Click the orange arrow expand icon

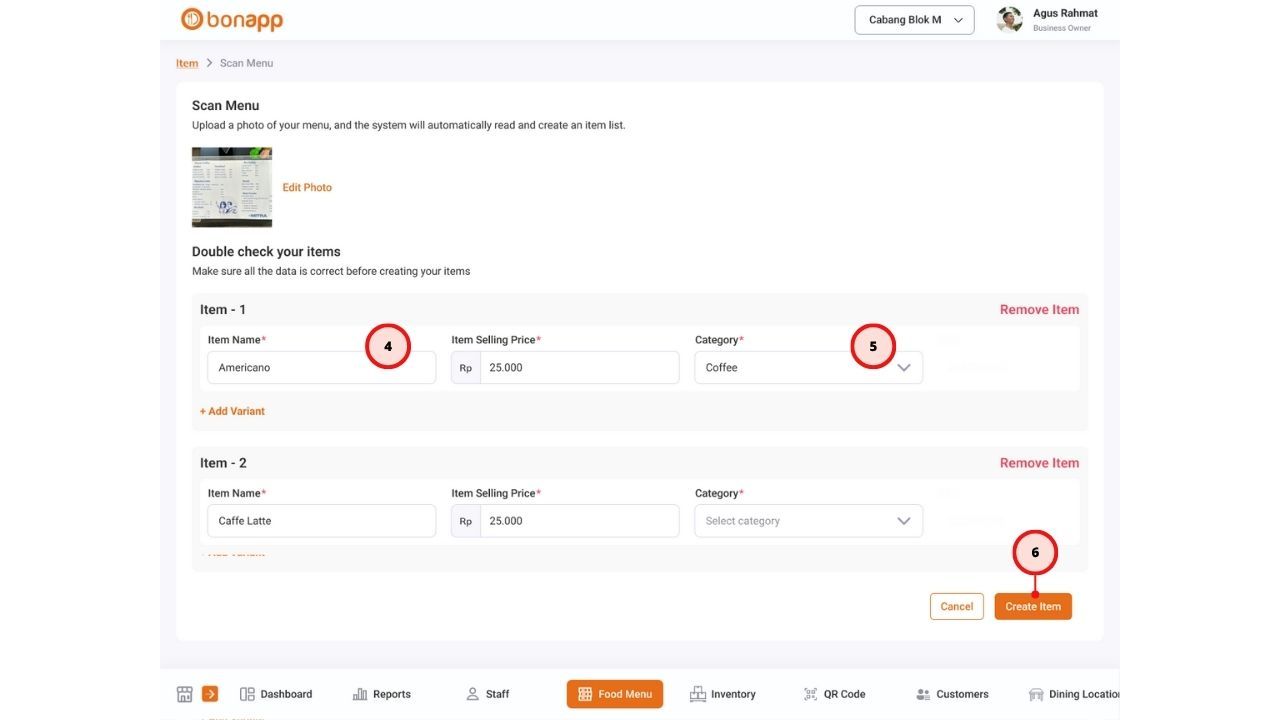click(210, 694)
